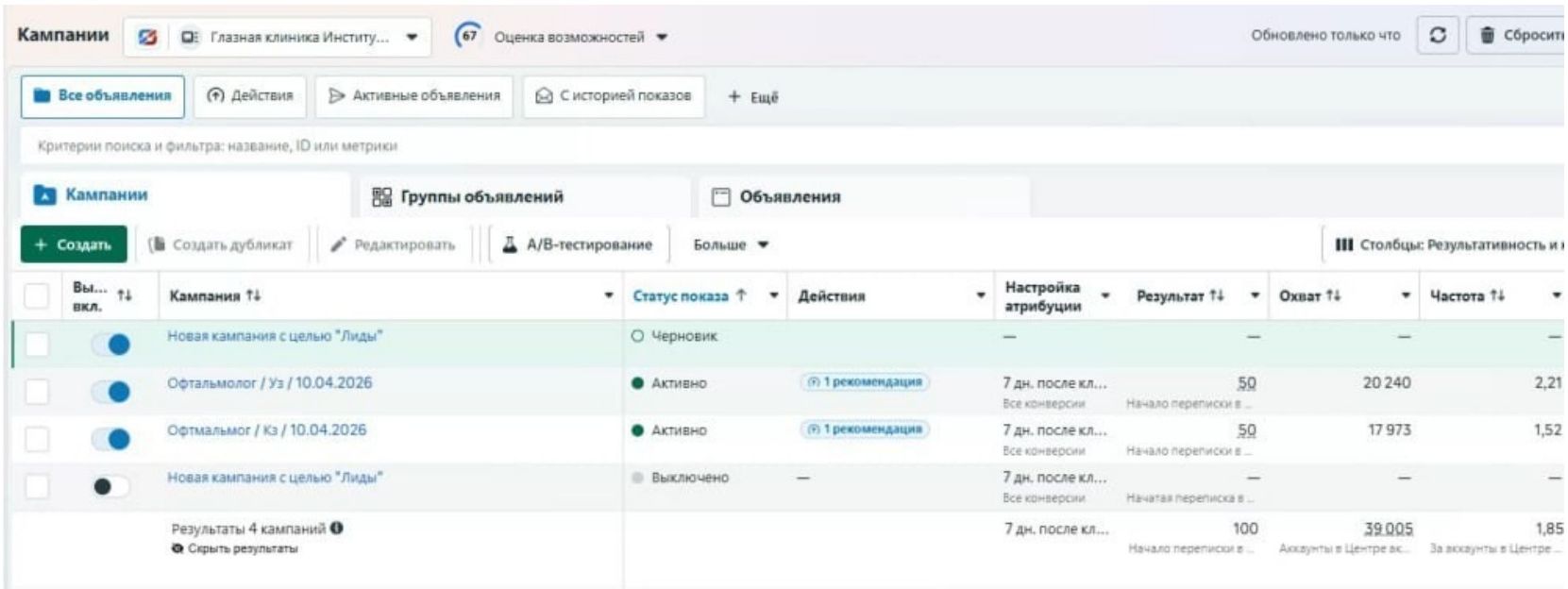Open the opportunity score 67 circle
Screen dimensions: 1568x589
click(467, 36)
